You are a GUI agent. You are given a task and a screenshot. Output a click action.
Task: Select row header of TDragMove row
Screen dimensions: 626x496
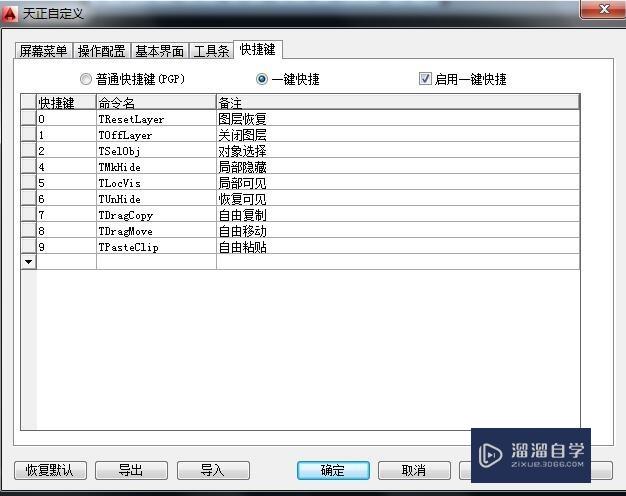[28, 230]
